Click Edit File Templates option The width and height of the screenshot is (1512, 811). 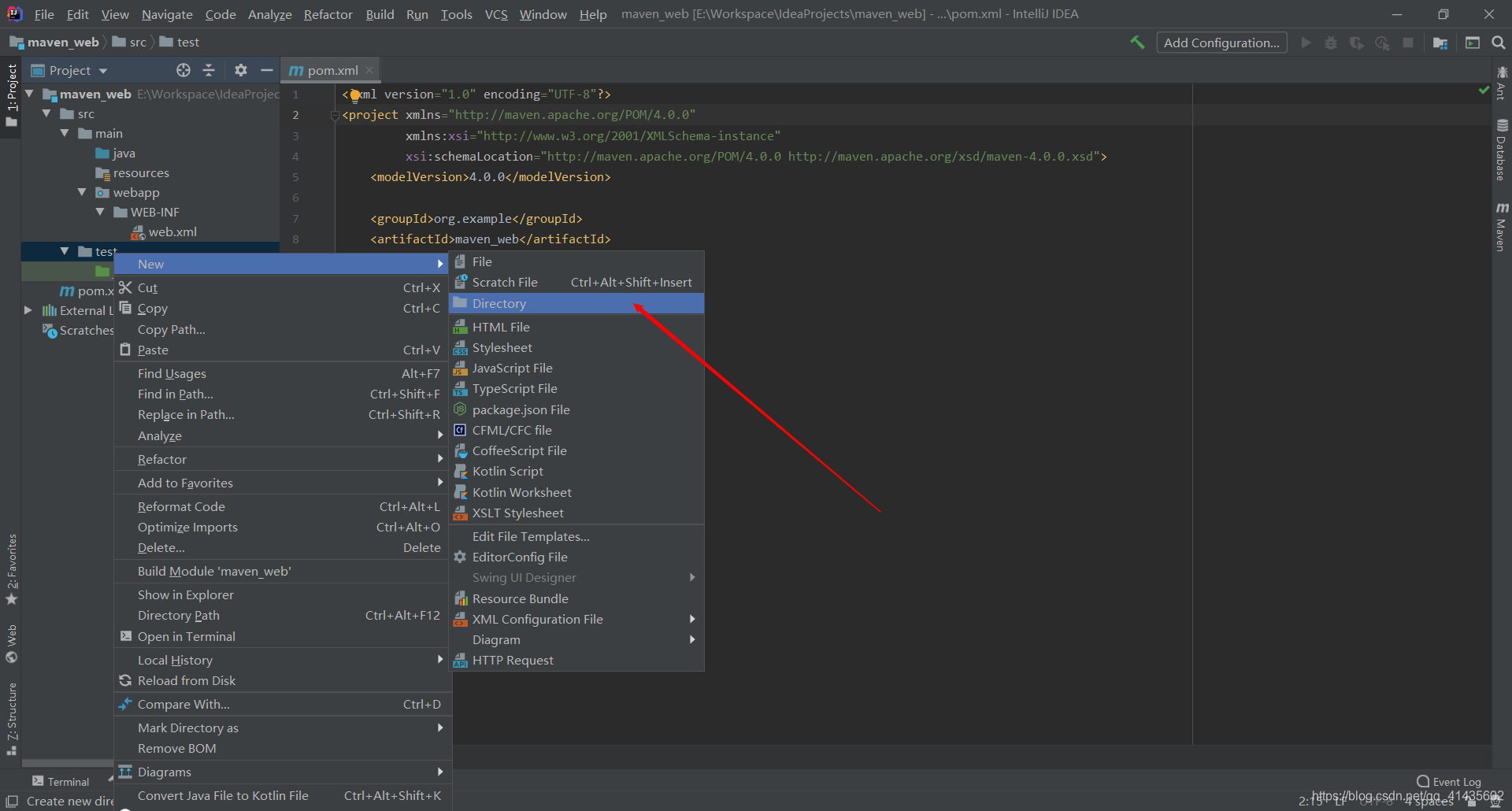point(576,536)
